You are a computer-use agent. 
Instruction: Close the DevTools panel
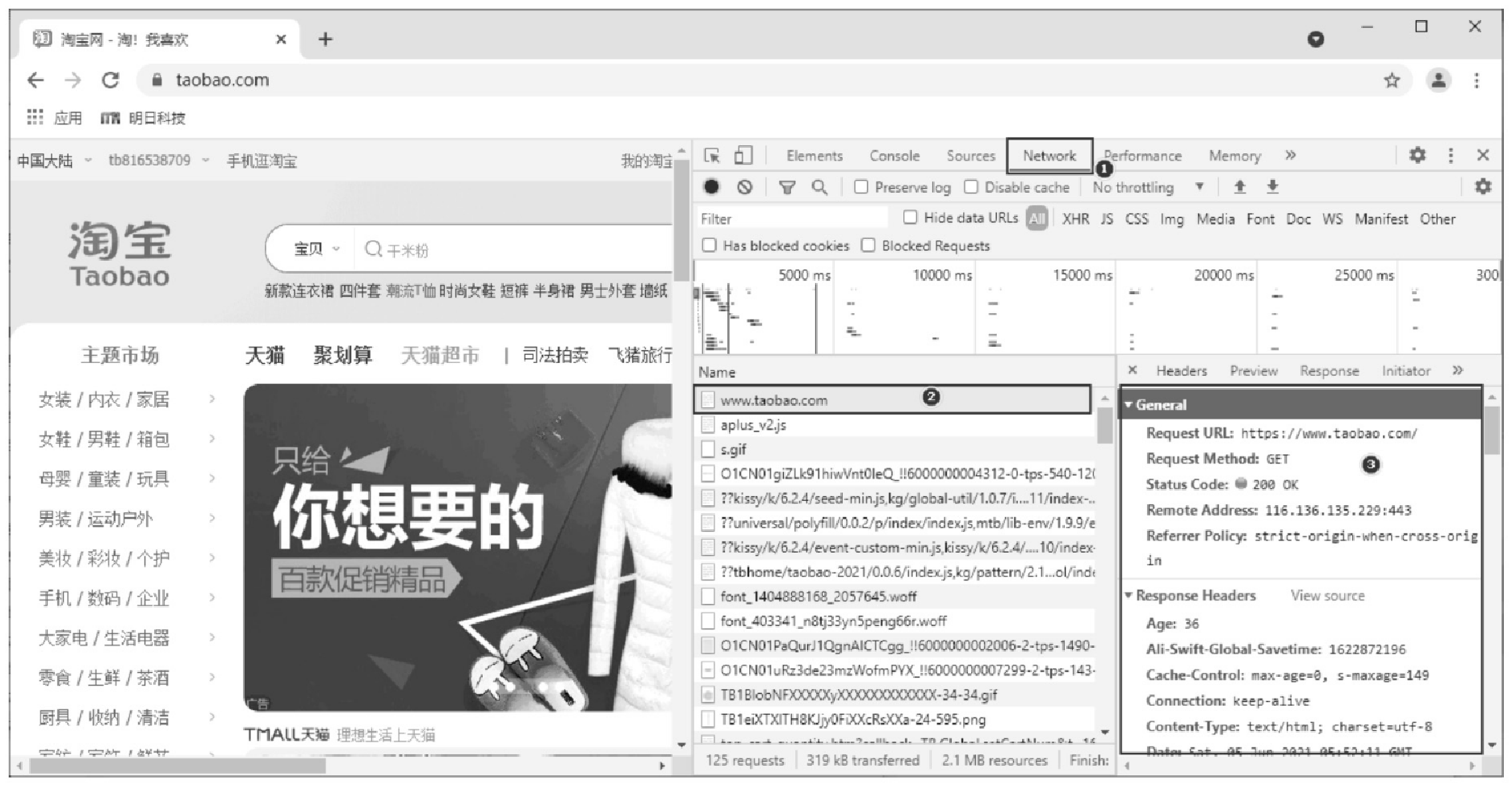click(1483, 155)
